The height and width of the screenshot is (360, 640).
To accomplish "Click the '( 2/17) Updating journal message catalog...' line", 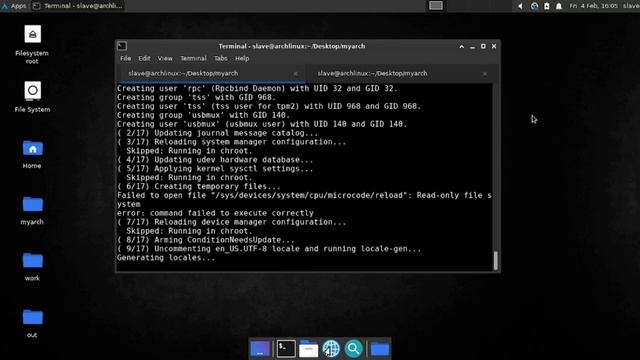I will 217,133.
